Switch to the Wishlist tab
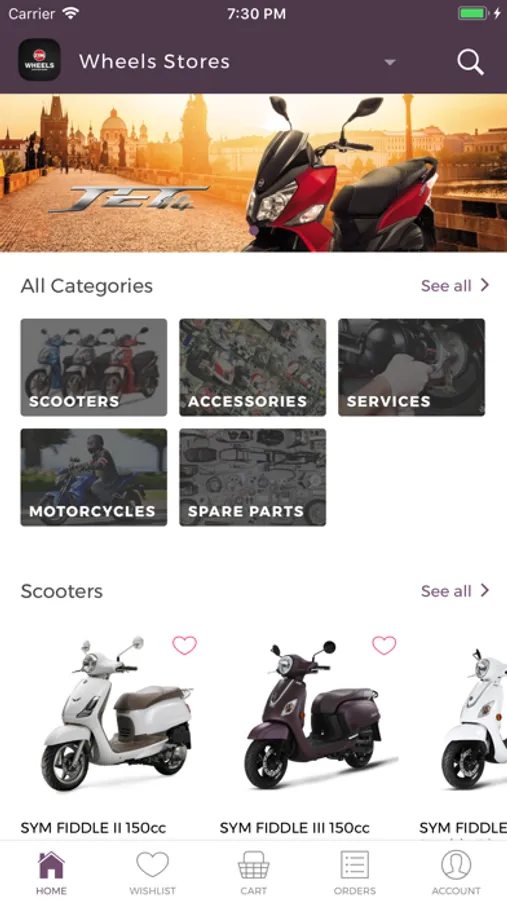Image resolution: width=507 pixels, height=900 pixels. point(152,873)
